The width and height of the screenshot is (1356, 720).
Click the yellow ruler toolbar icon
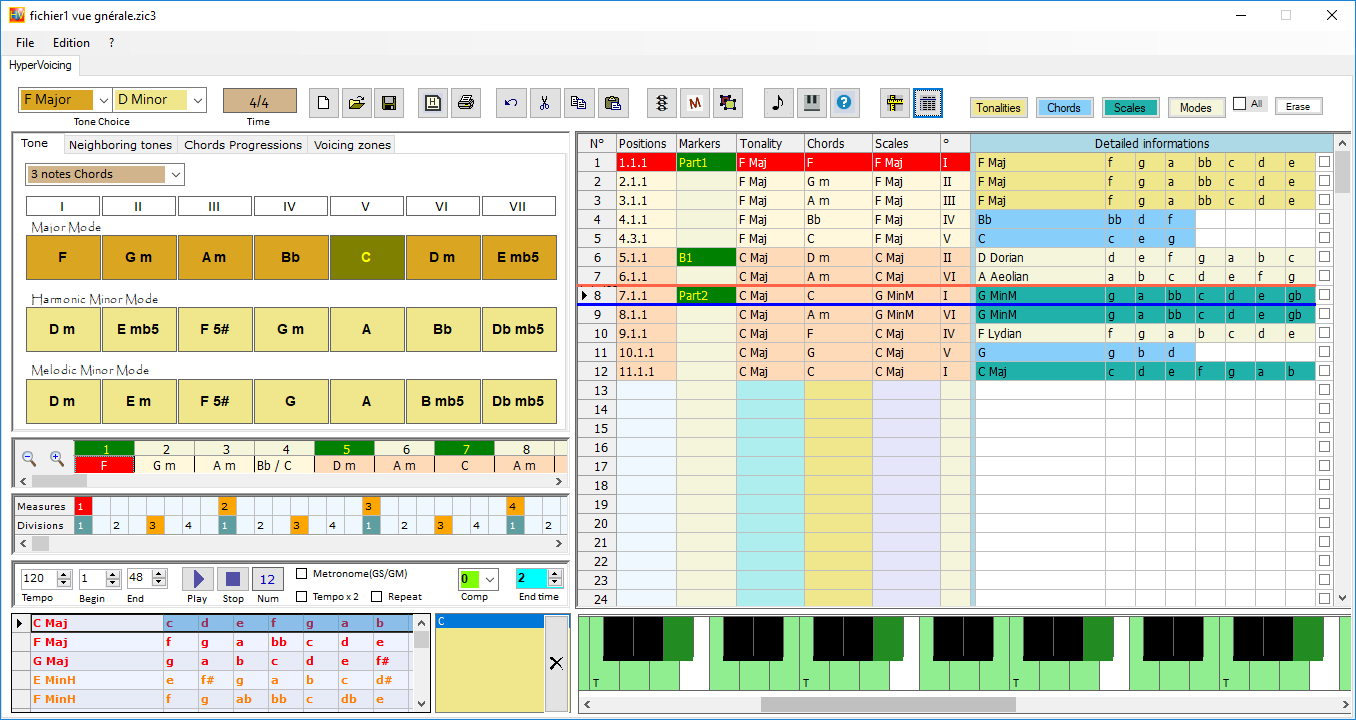point(895,102)
